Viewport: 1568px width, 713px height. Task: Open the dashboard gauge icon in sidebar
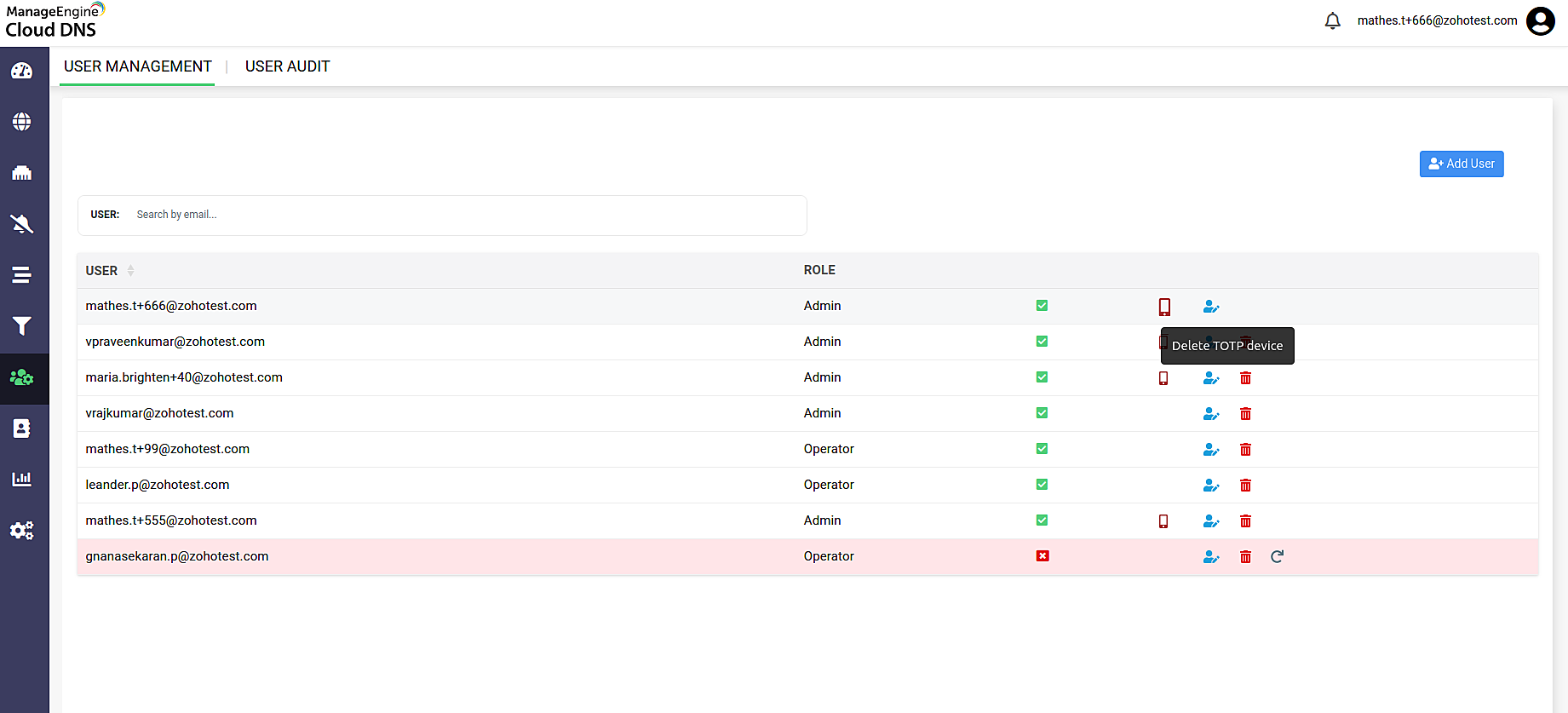22,71
